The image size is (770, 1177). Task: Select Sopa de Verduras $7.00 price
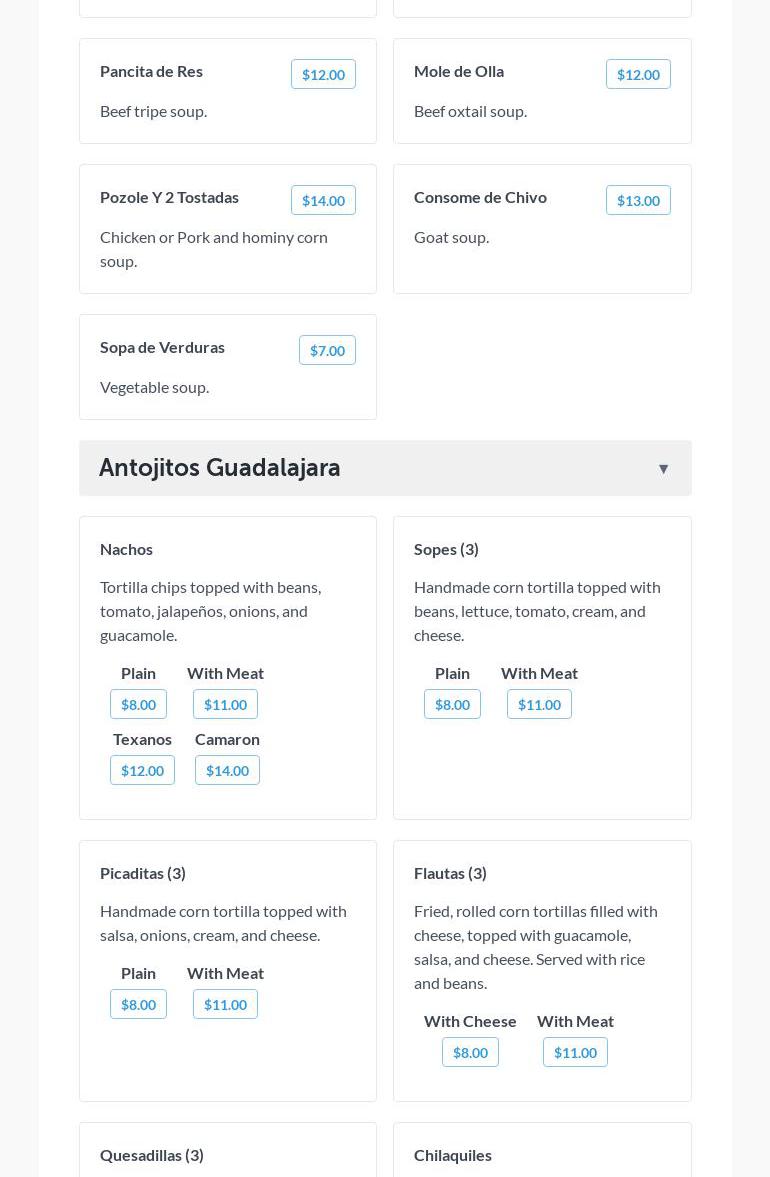(x=327, y=351)
